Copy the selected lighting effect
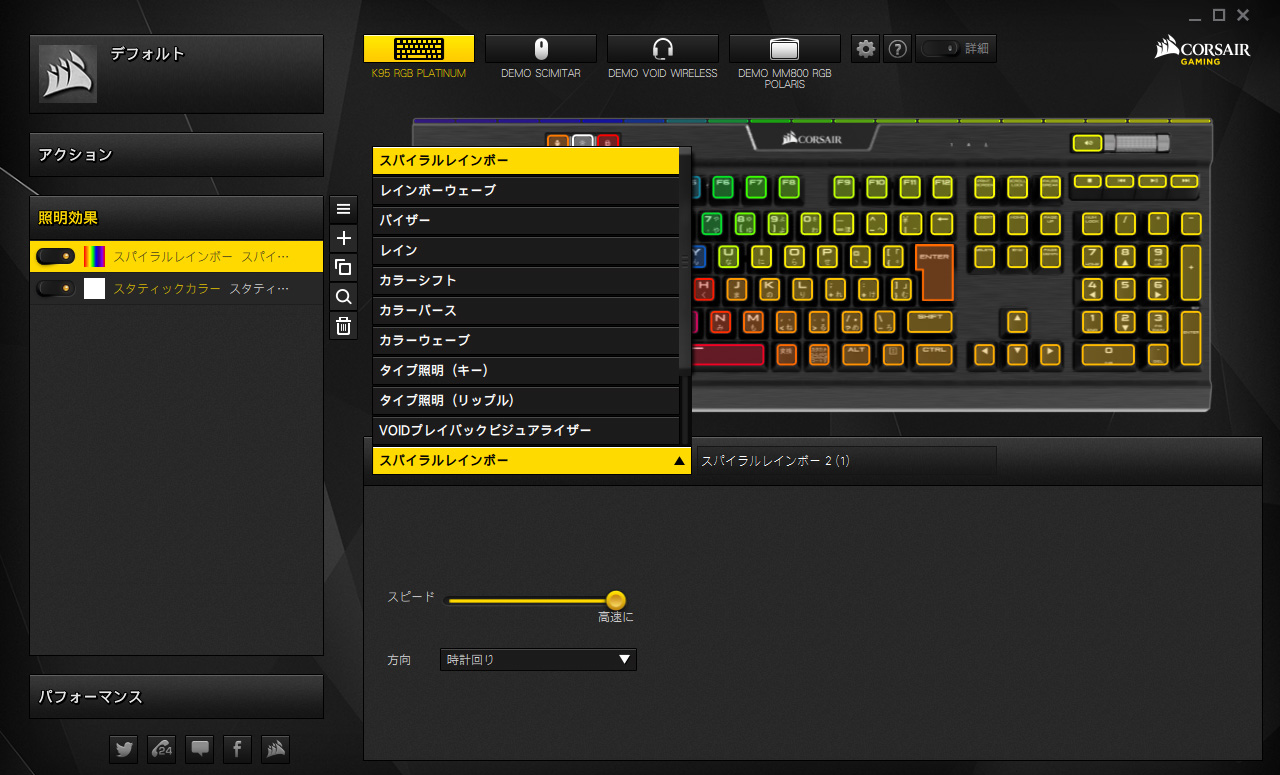This screenshot has height=775, width=1280. (x=344, y=267)
